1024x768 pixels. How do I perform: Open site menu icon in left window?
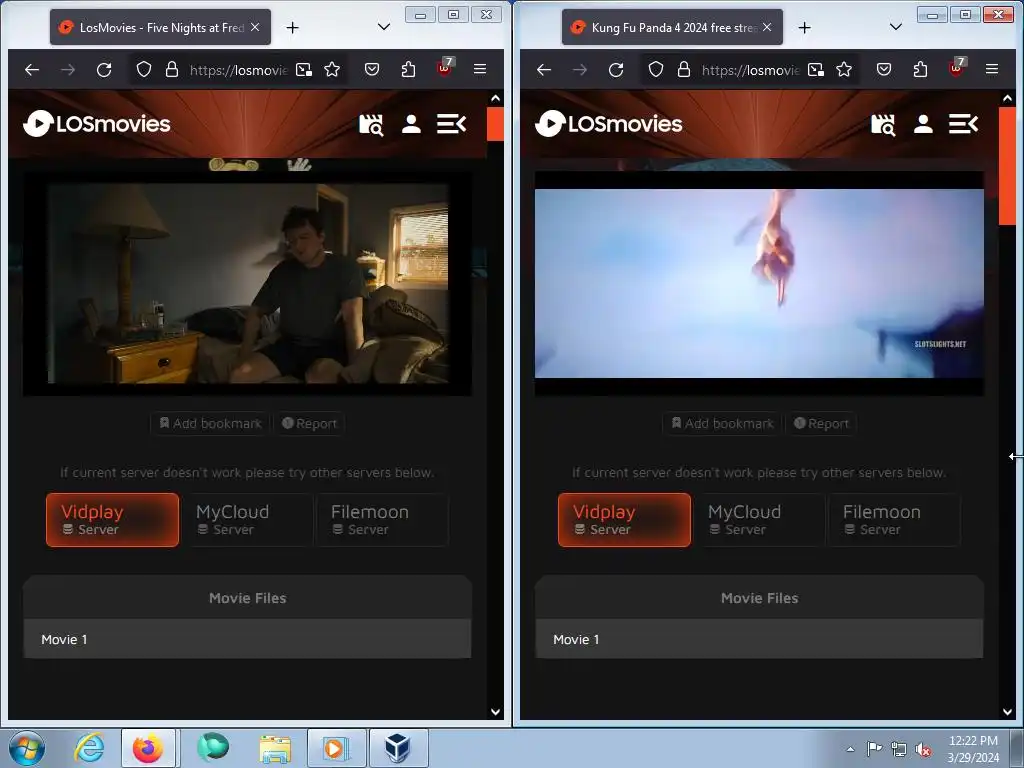pos(451,123)
